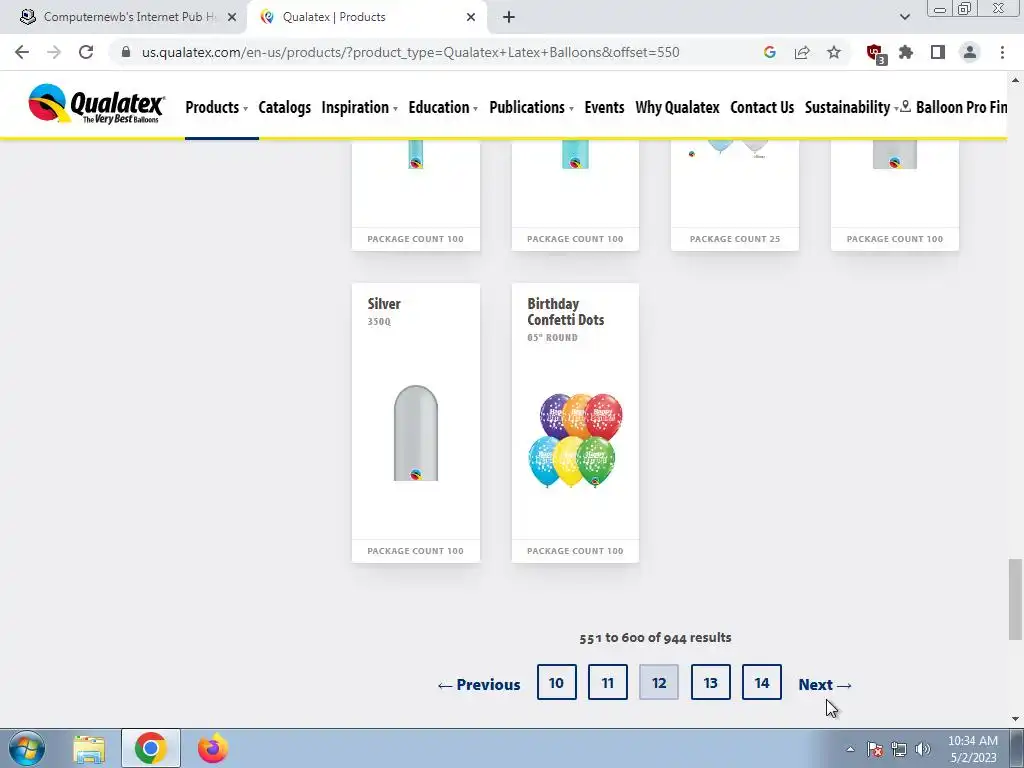This screenshot has width=1024, height=768.
Task: Click the Action Center flag icon
Action: tap(874, 749)
